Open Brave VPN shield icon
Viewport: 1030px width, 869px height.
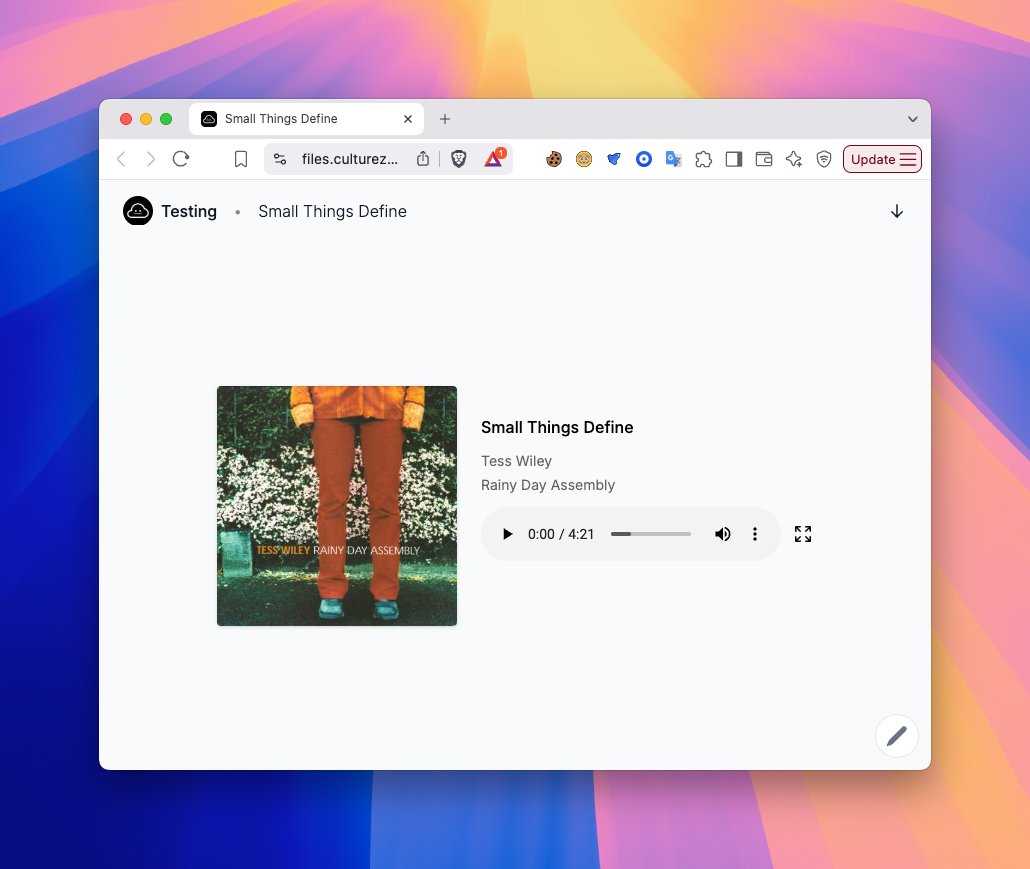tap(824, 159)
